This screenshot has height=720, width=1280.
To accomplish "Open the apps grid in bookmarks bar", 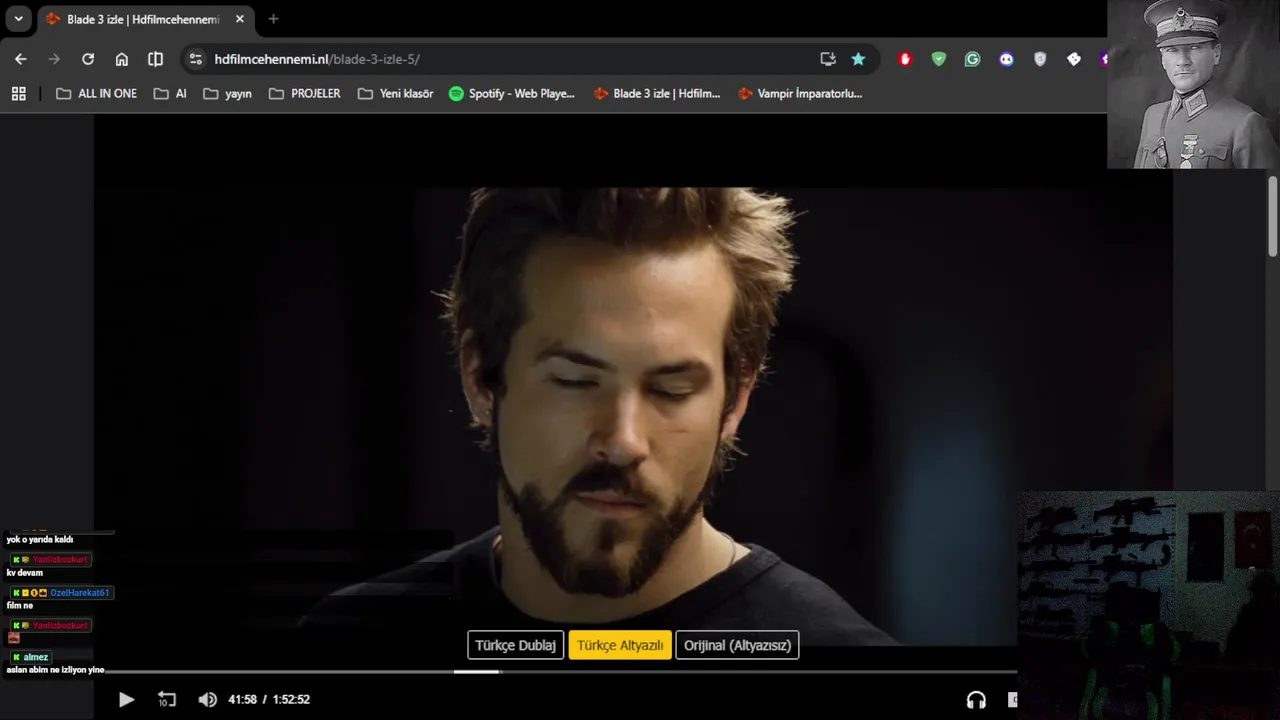I will tap(18, 93).
